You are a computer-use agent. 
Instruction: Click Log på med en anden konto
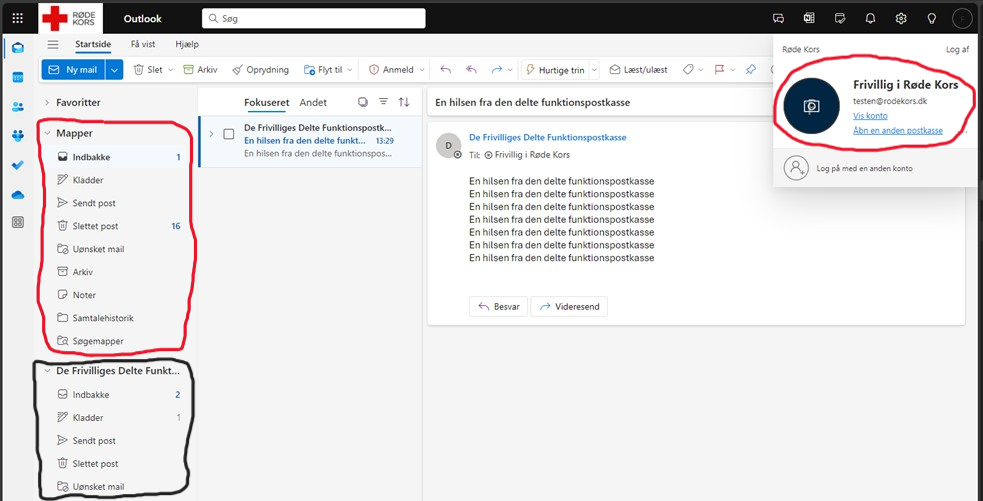(x=865, y=168)
